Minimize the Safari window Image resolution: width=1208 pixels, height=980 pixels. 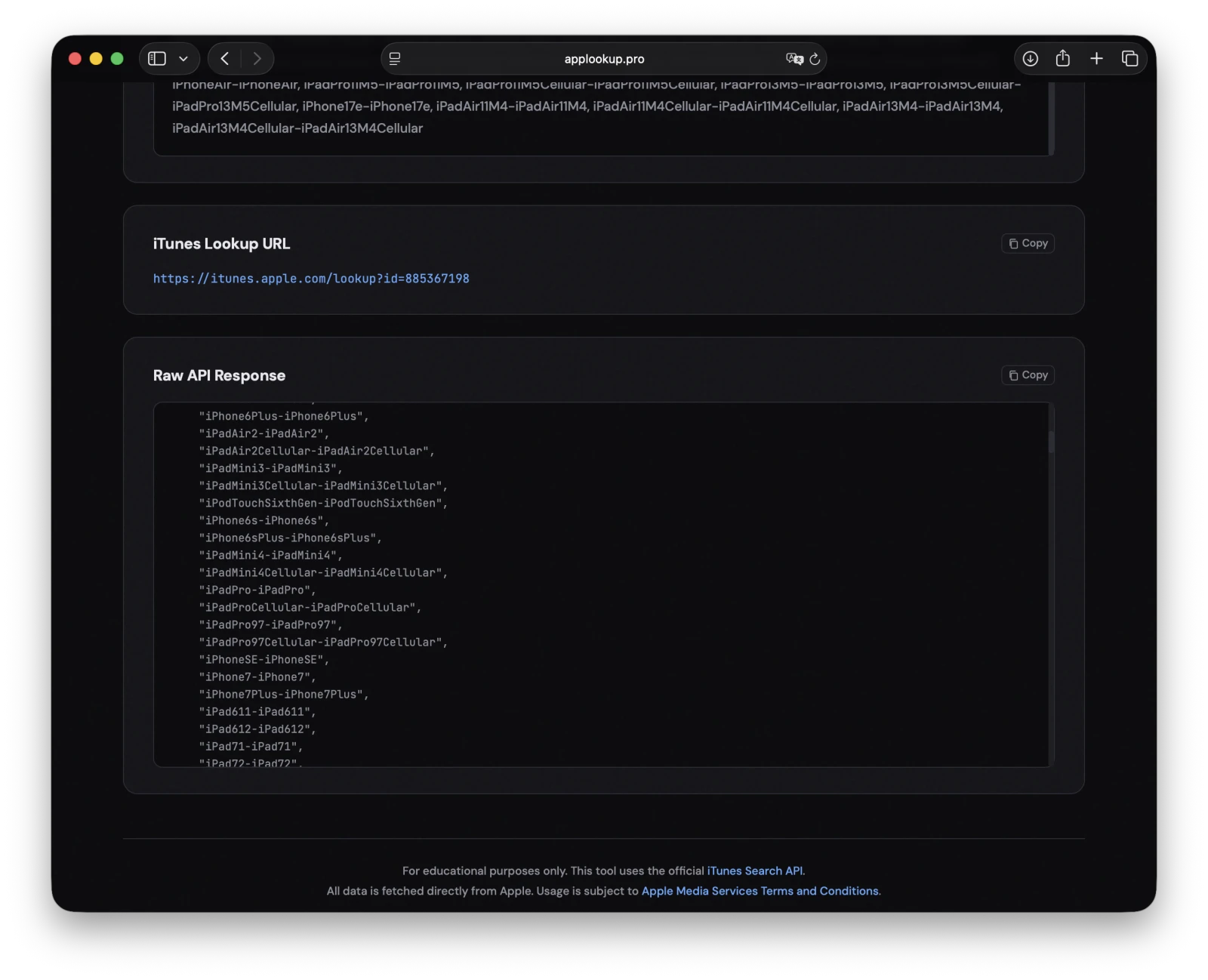(96, 59)
